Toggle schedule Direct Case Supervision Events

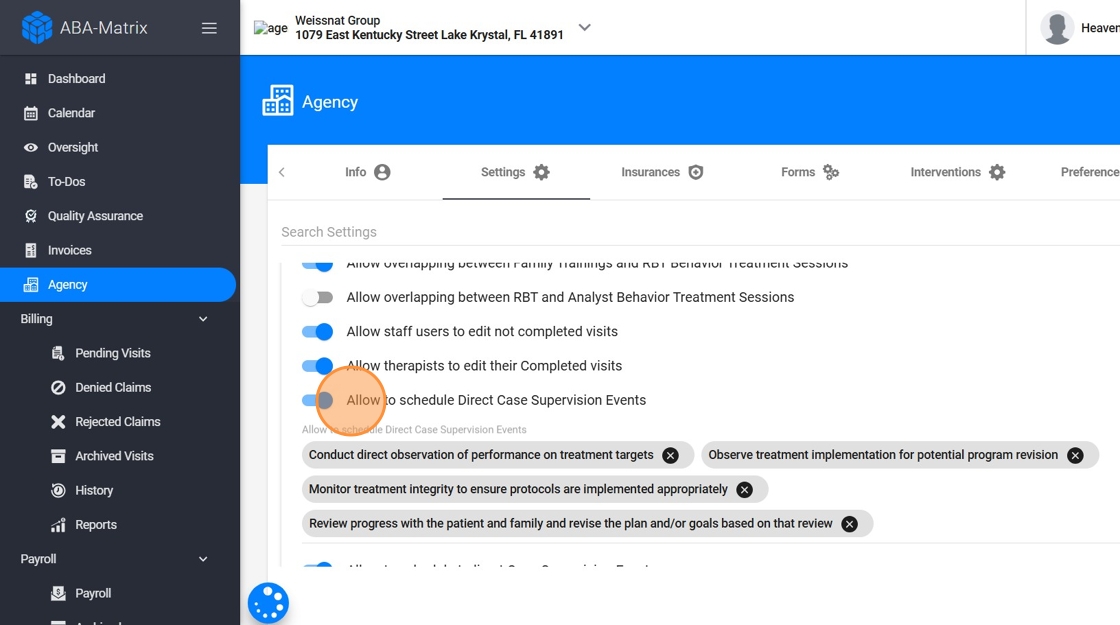click(317, 400)
